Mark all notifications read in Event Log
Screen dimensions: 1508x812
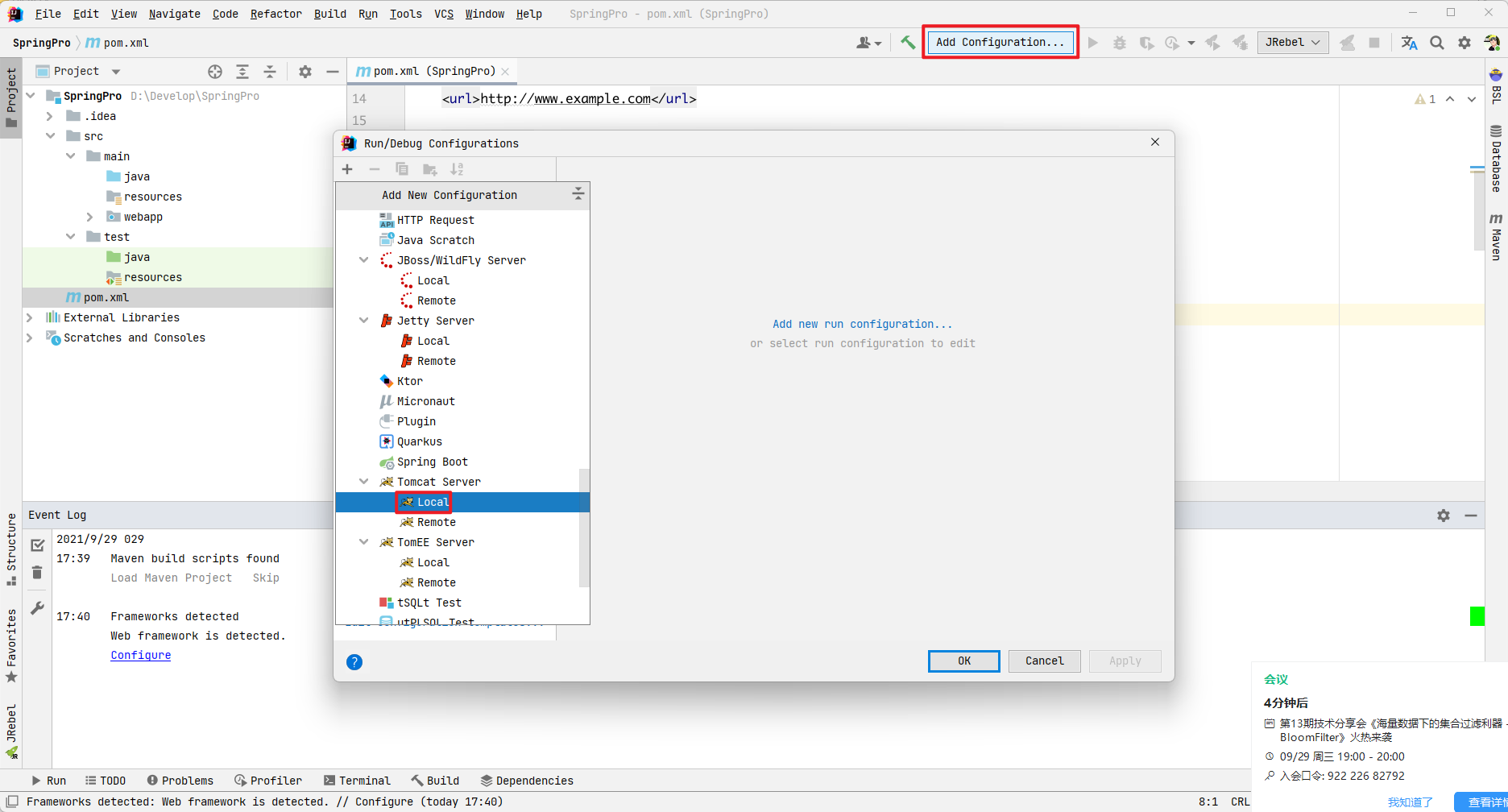(x=37, y=545)
